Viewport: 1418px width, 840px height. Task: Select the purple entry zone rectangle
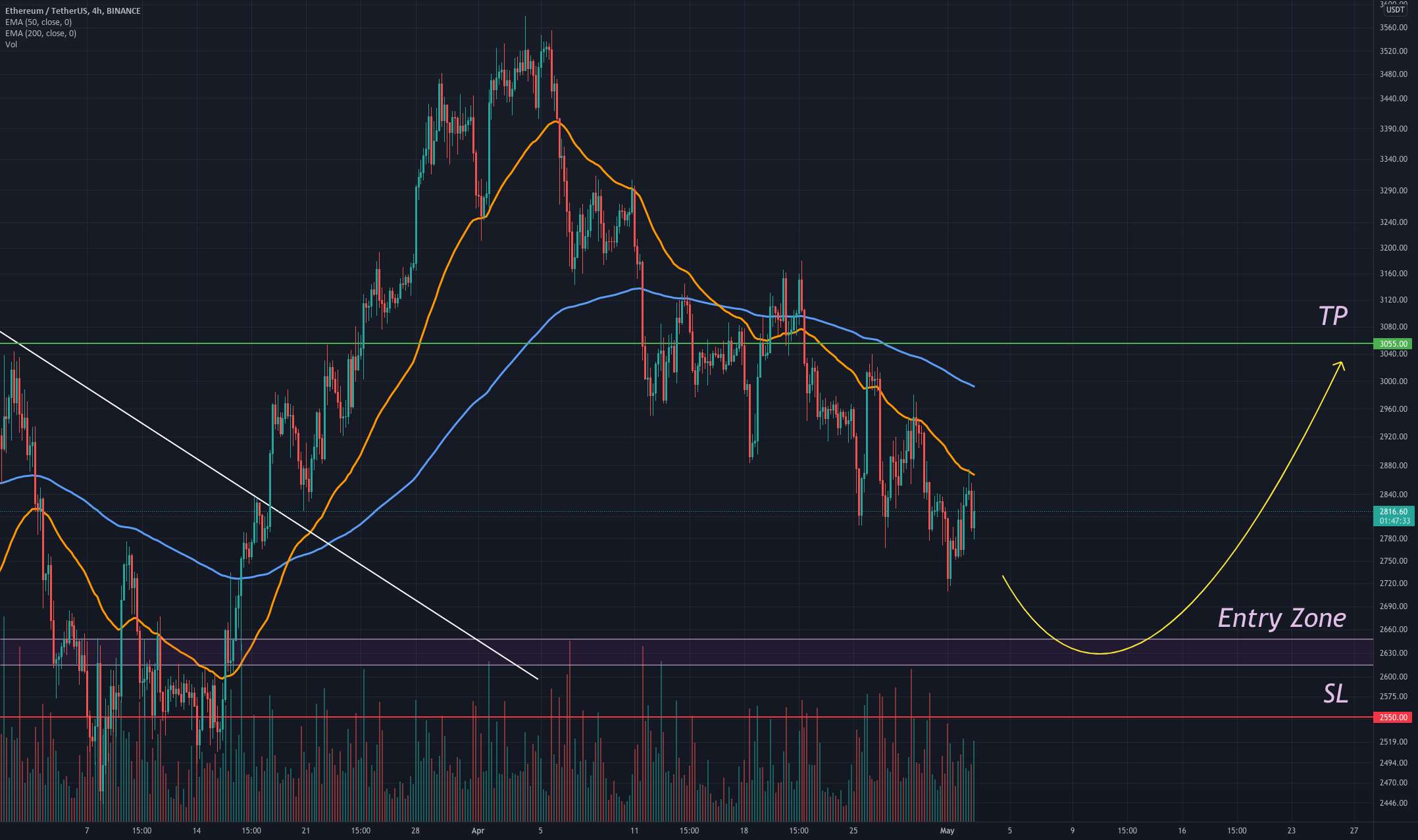pos(687,652)
